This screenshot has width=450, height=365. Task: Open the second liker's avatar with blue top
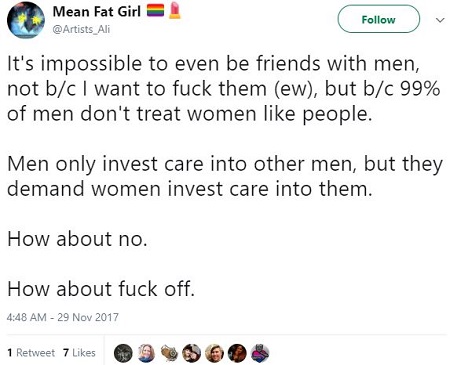[146, 353]
